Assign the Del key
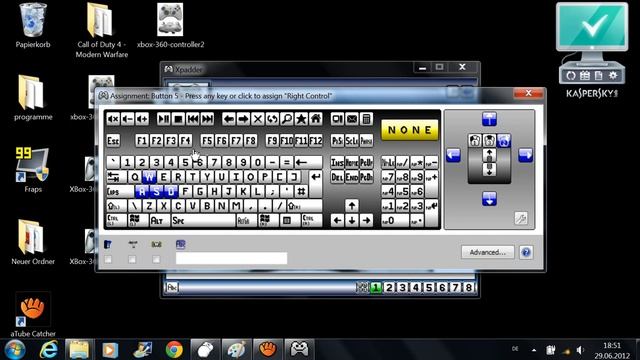Viewport: 640px width, 360px height. 337,177
